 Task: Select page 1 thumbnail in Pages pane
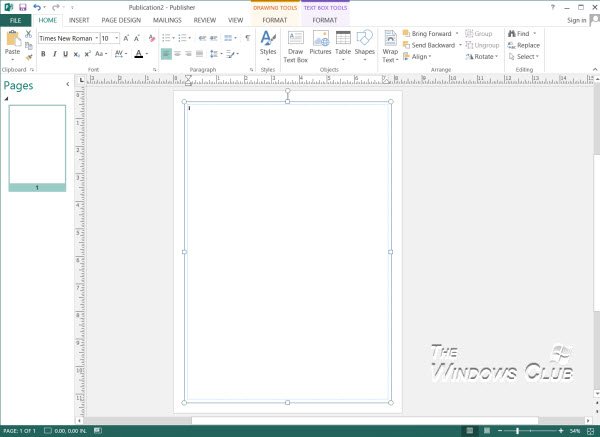click(x=37, y=144)
